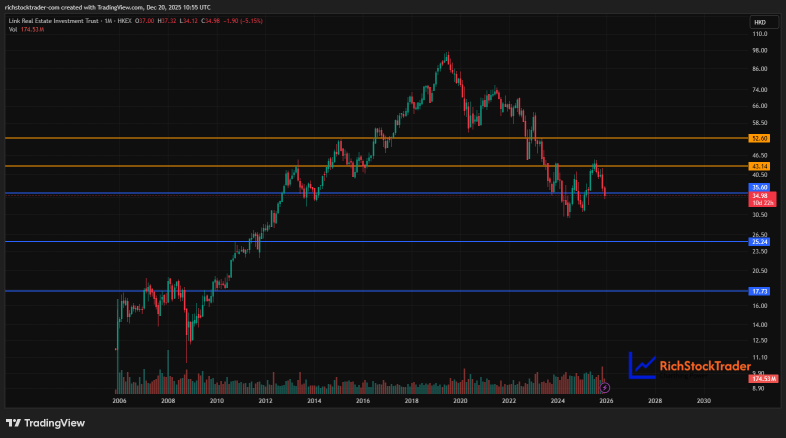Click the Vol 174.53M indicator legend
The width and height of the screenshot is (786, 438).
pos(26,30)
